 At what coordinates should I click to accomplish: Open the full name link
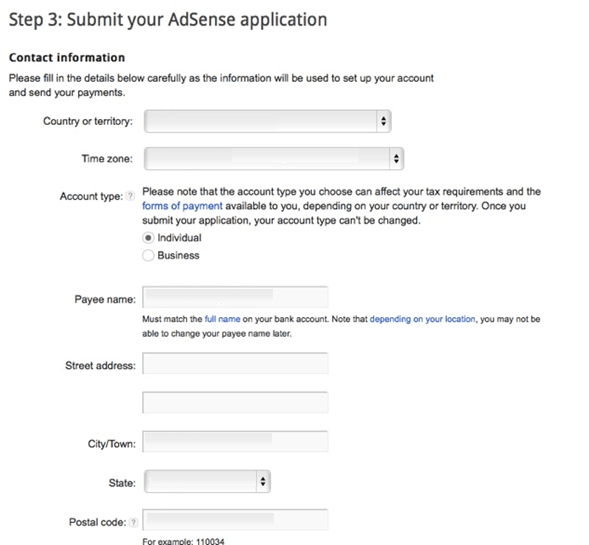pyautogui.click(x=222, y=319)
